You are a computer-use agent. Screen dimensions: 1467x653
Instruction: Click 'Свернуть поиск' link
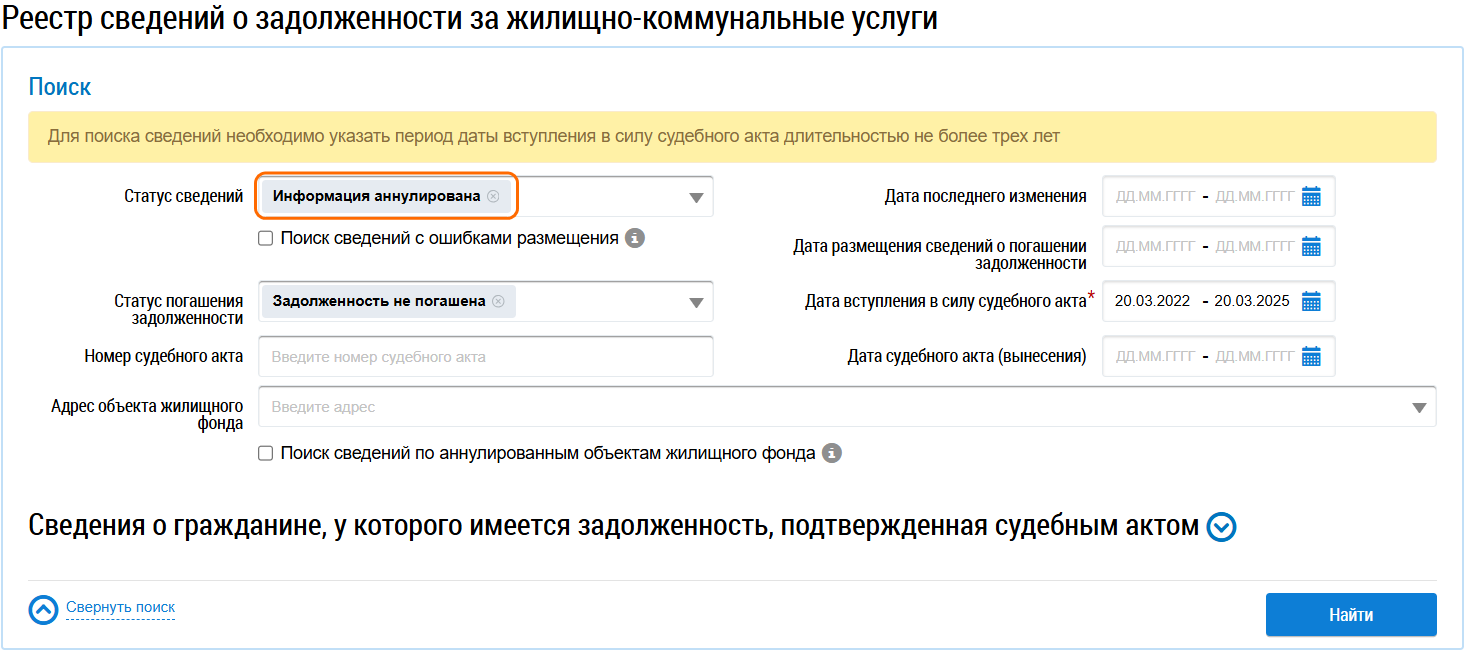[x=120, y=607]
